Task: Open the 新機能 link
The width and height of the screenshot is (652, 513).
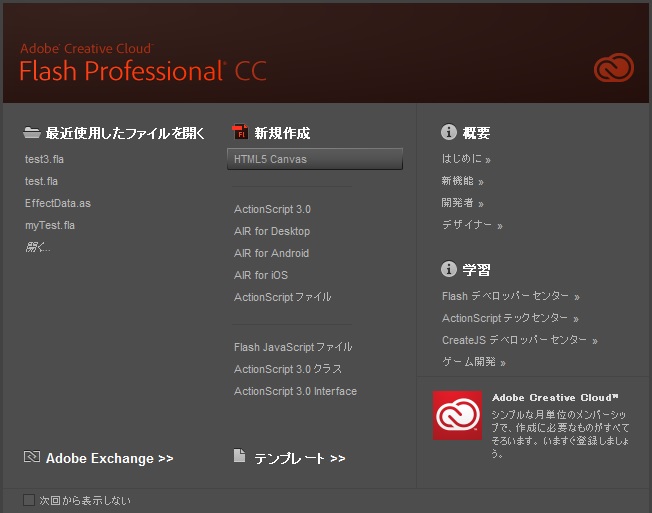Action: pos(462,181)
